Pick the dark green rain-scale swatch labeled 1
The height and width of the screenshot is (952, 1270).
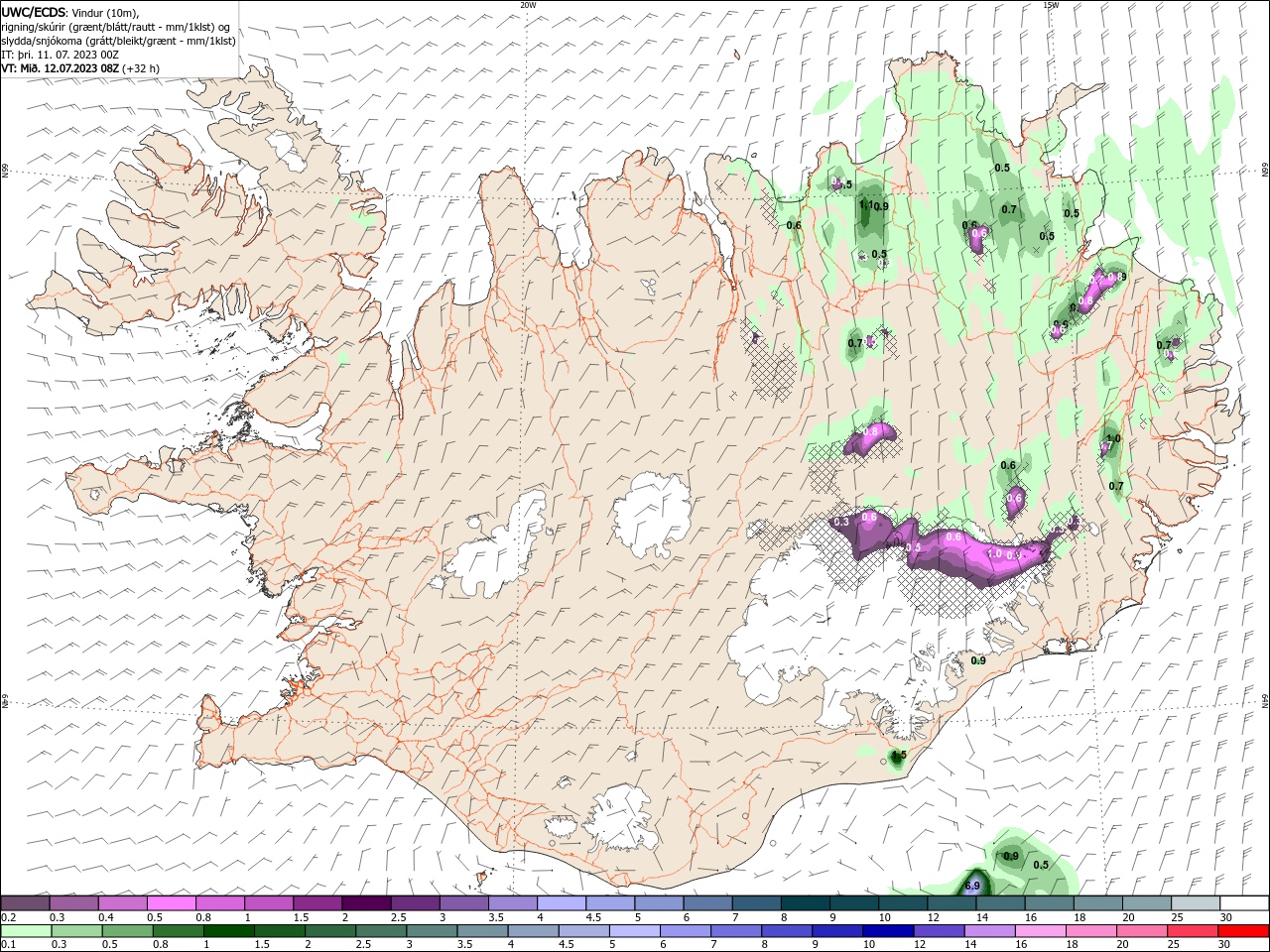[228, 930]
